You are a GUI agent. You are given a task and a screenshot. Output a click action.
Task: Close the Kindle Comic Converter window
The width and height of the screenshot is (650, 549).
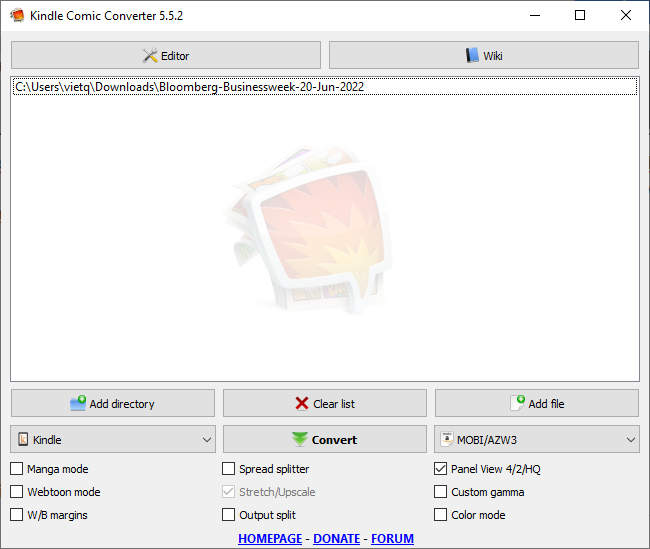point(626,15)
